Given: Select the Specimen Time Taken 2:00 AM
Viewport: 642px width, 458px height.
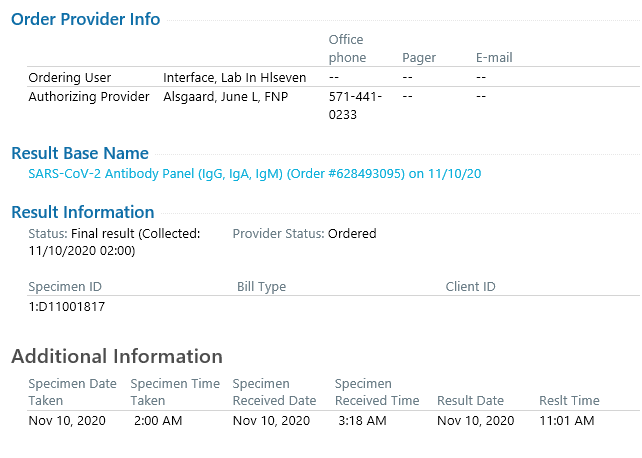Looking at the screenshot, I should pyautogui.click(x=158, y=421).
